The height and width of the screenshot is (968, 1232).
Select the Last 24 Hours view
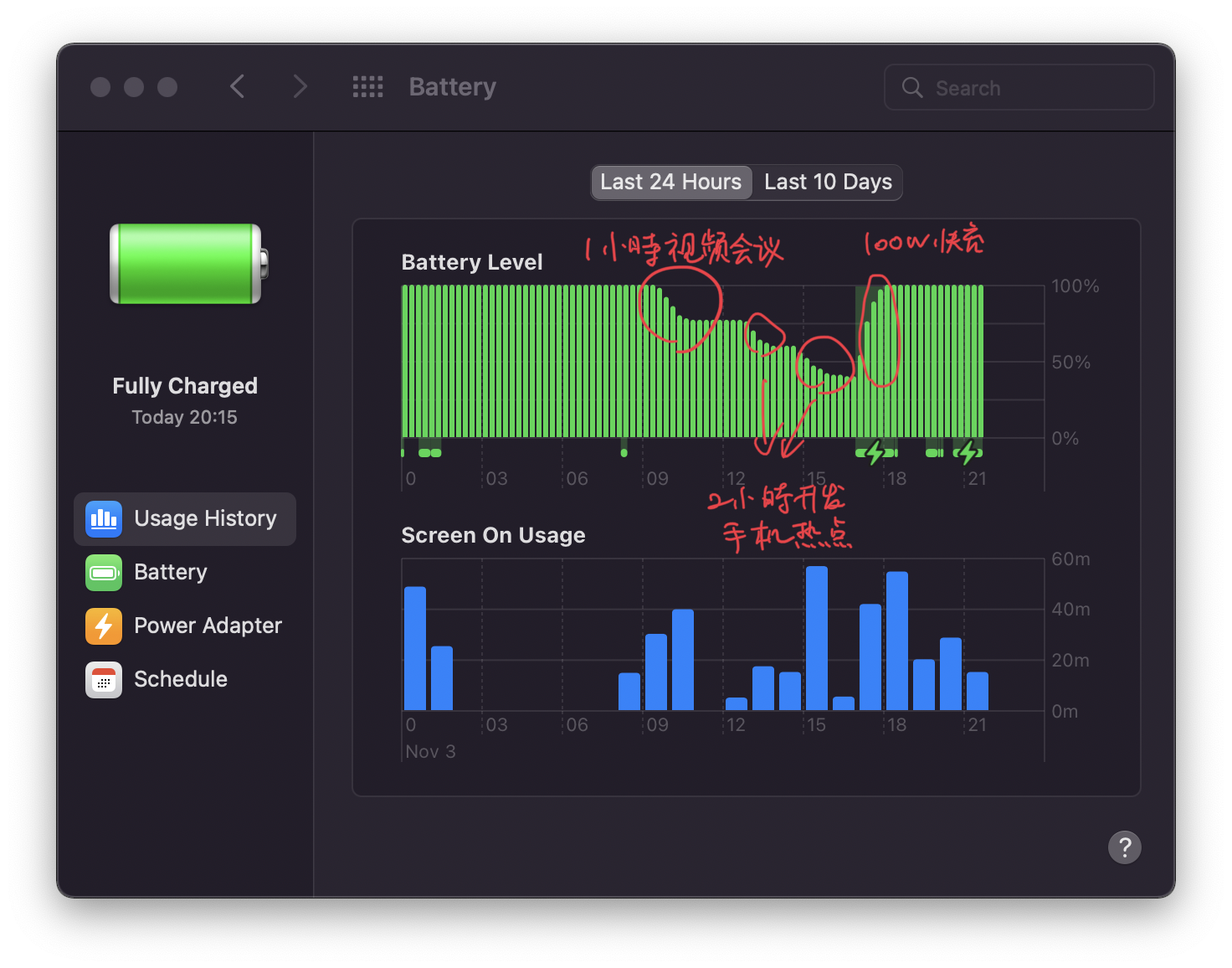tap(671, 183)
